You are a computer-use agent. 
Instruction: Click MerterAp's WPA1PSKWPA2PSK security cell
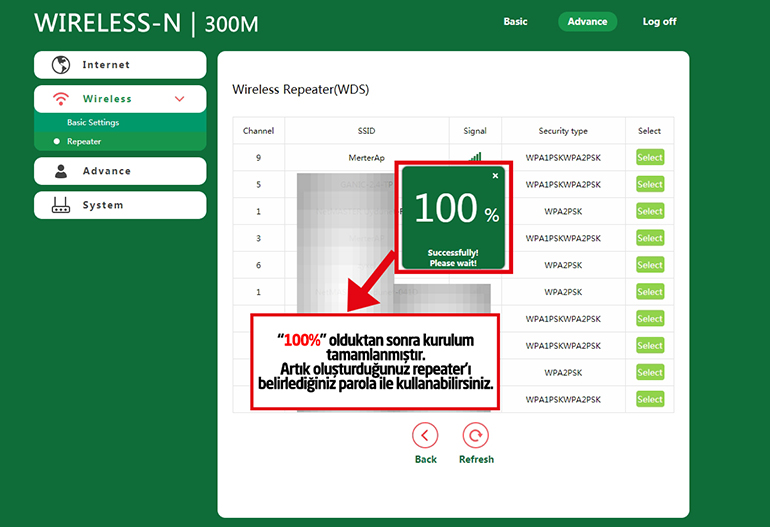(x=563, y=158)
